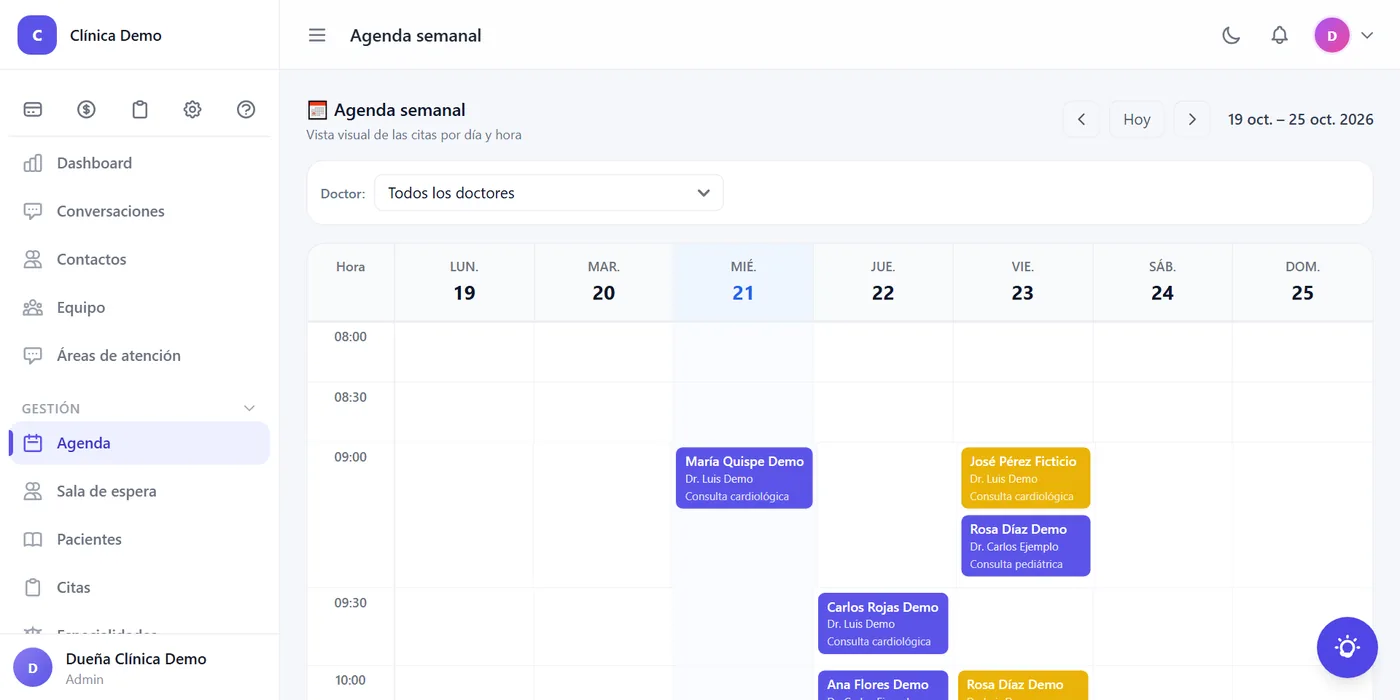The height and width of the screenshot is (700, 1400).
Task: Open the settings gear icon
Action: tap(193, 110)
